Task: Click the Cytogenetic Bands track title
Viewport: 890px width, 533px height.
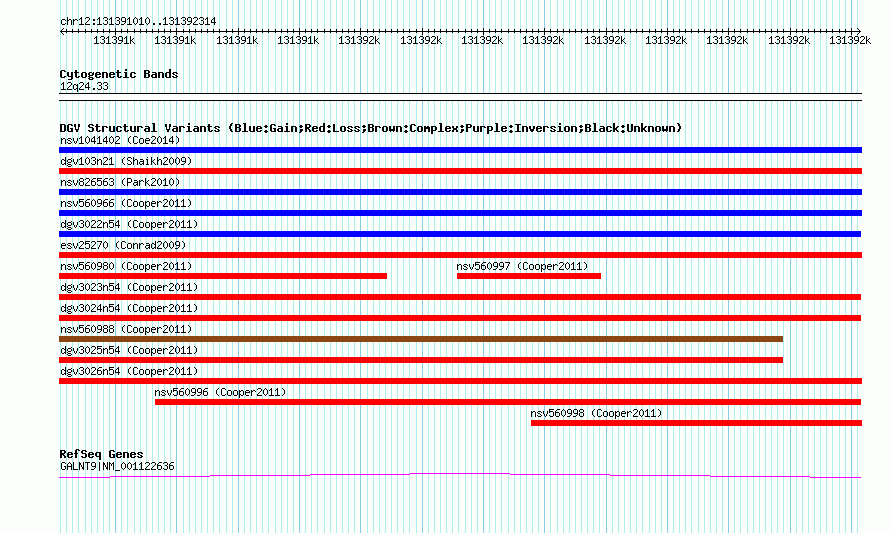Action: point(119,74)
